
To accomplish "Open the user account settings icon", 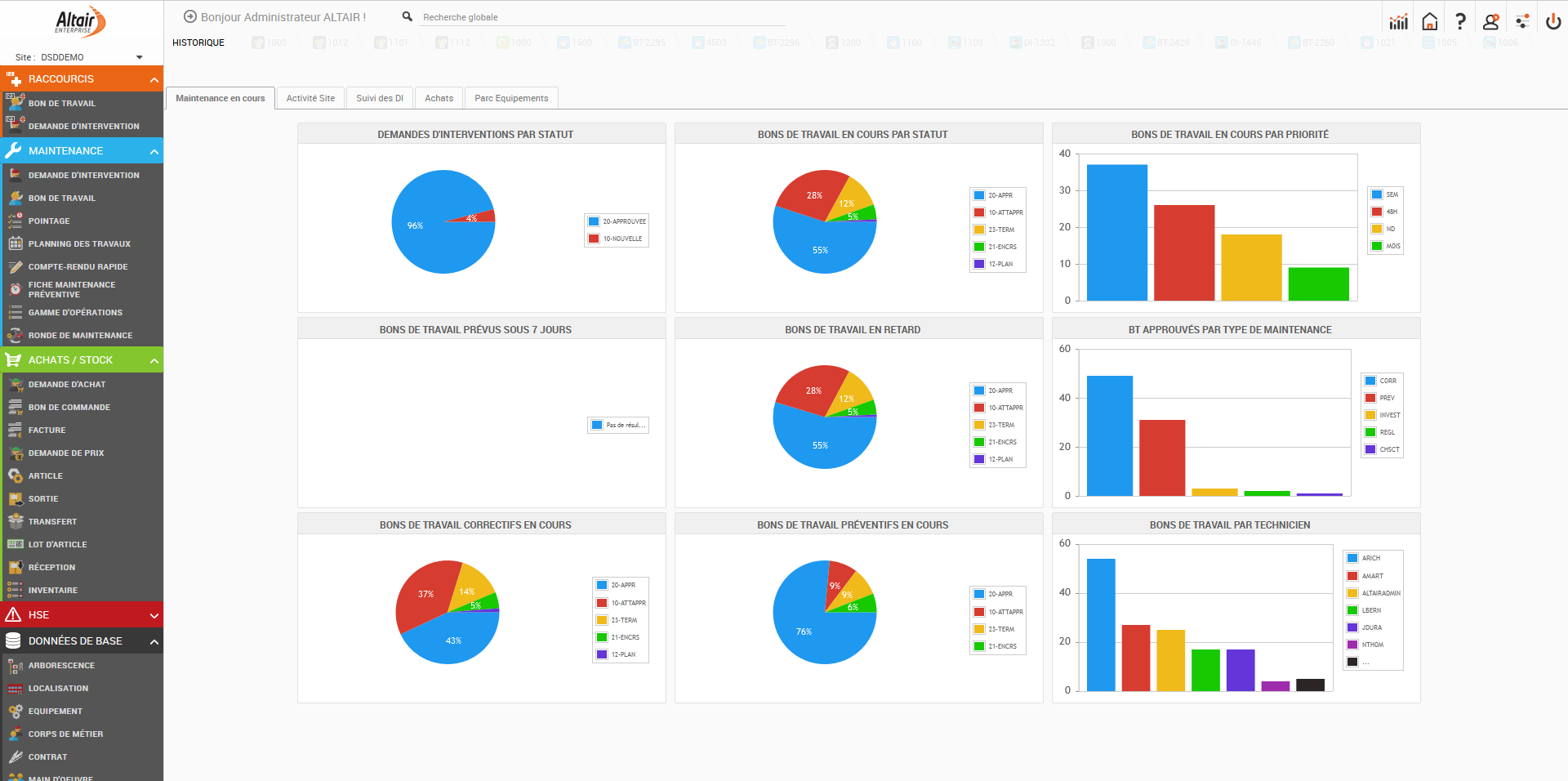I will coord(1491,19).
